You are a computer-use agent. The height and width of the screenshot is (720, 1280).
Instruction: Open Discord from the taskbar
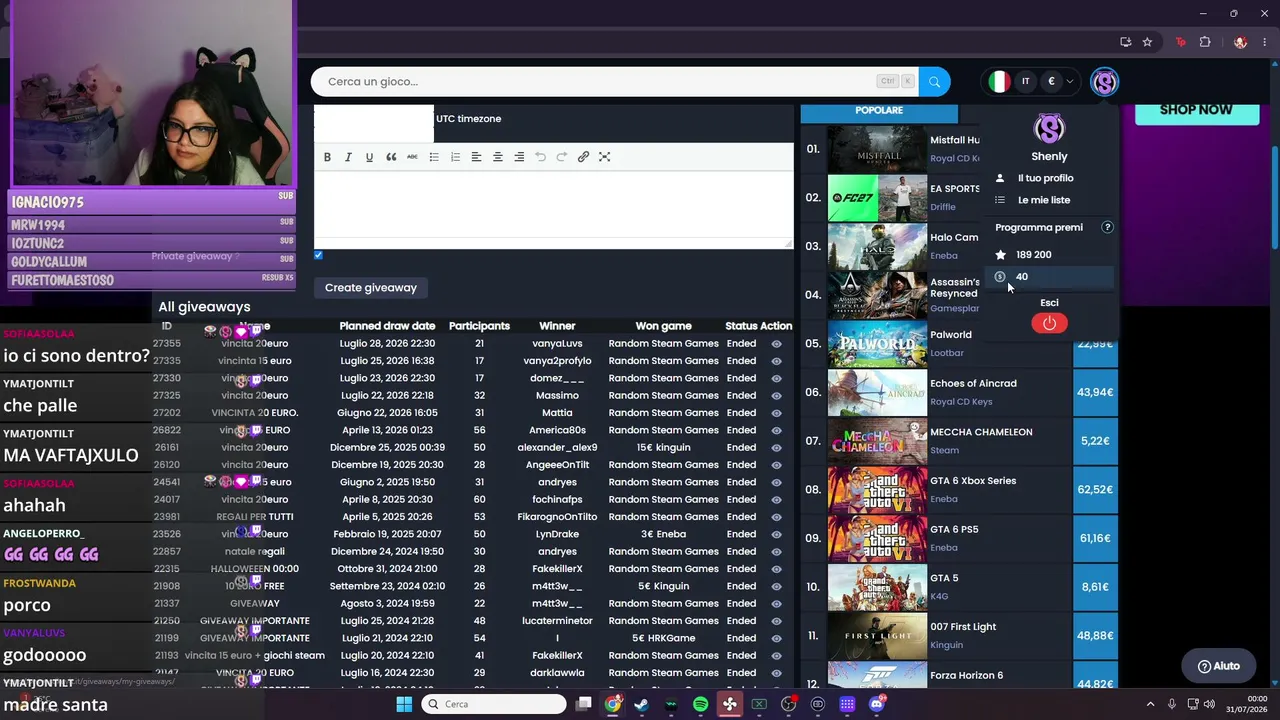(877, 704)
